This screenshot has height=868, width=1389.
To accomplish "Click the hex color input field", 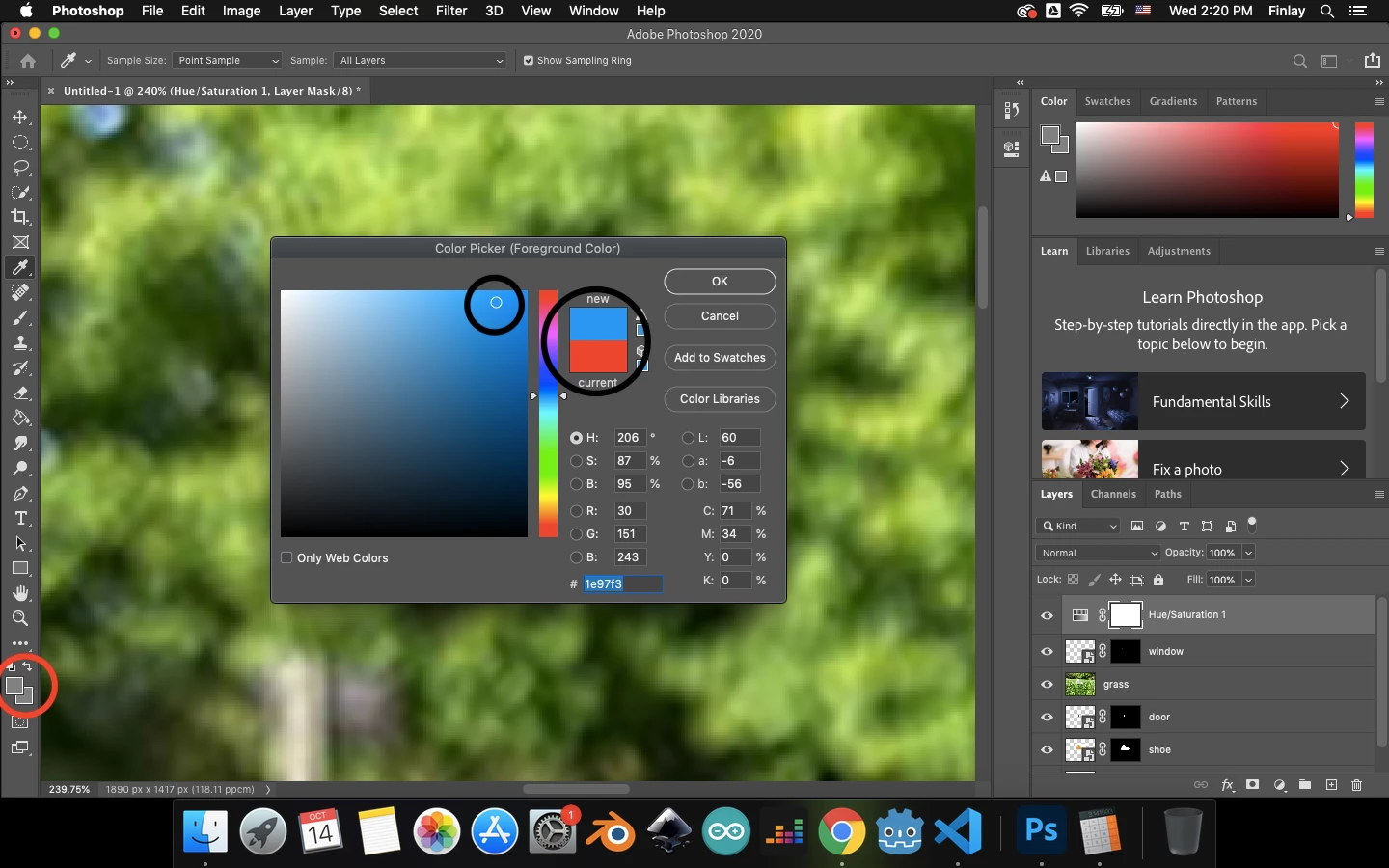I will point(622,583).
